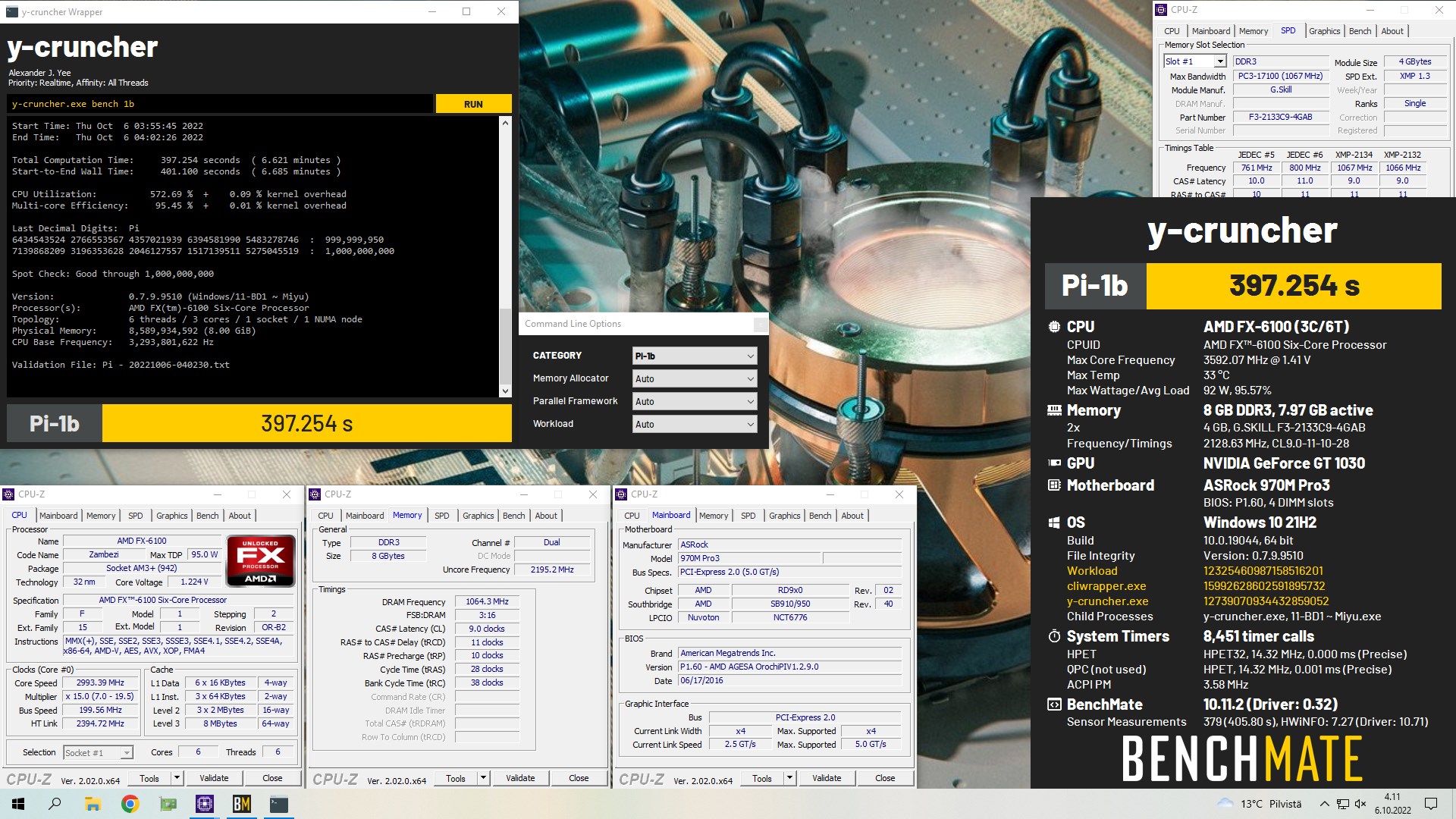
Task: Click scroll-up arrow in y-cruncher console
Action: click(x=506, y=122)
